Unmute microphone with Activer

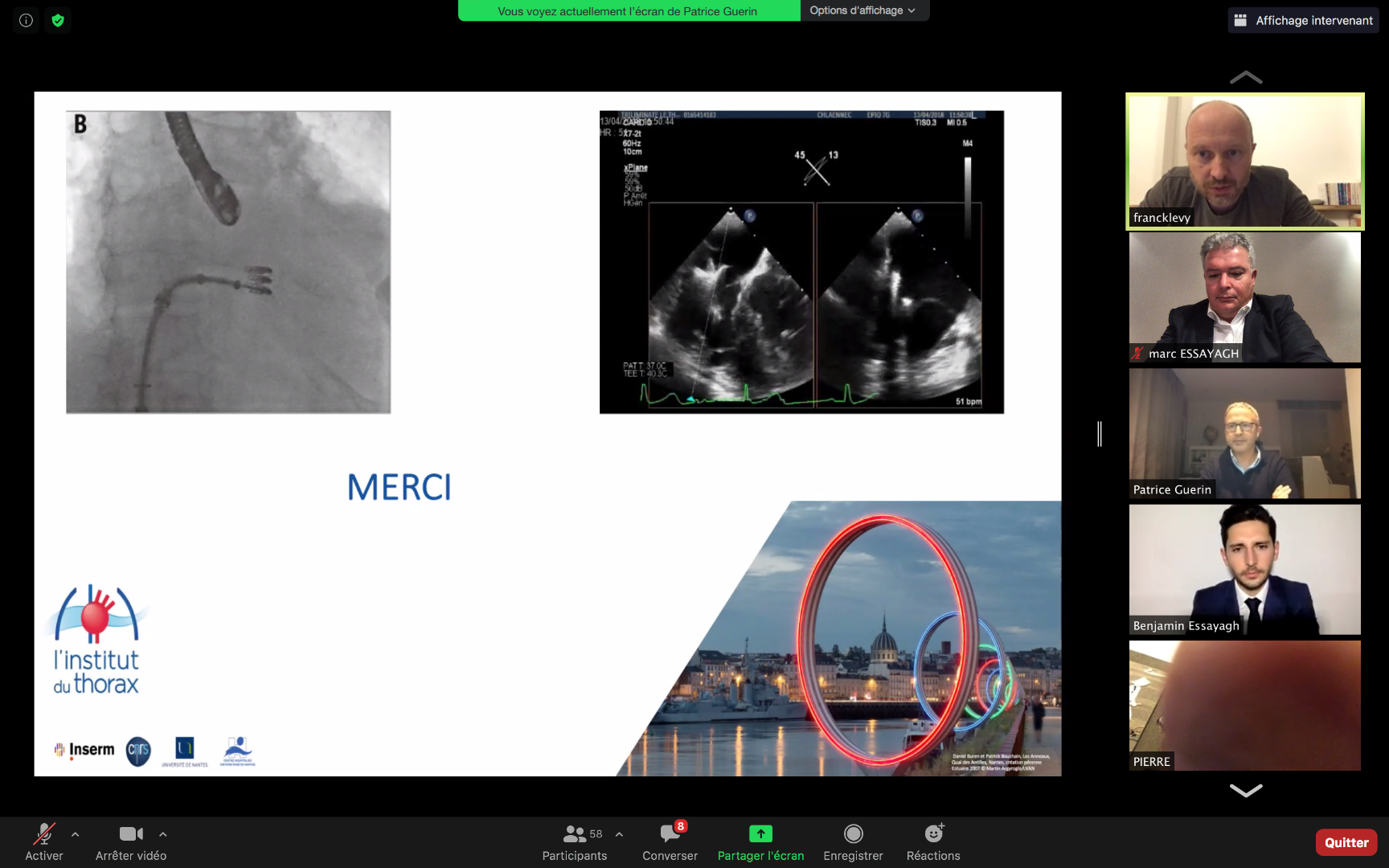tap(44, 841)
